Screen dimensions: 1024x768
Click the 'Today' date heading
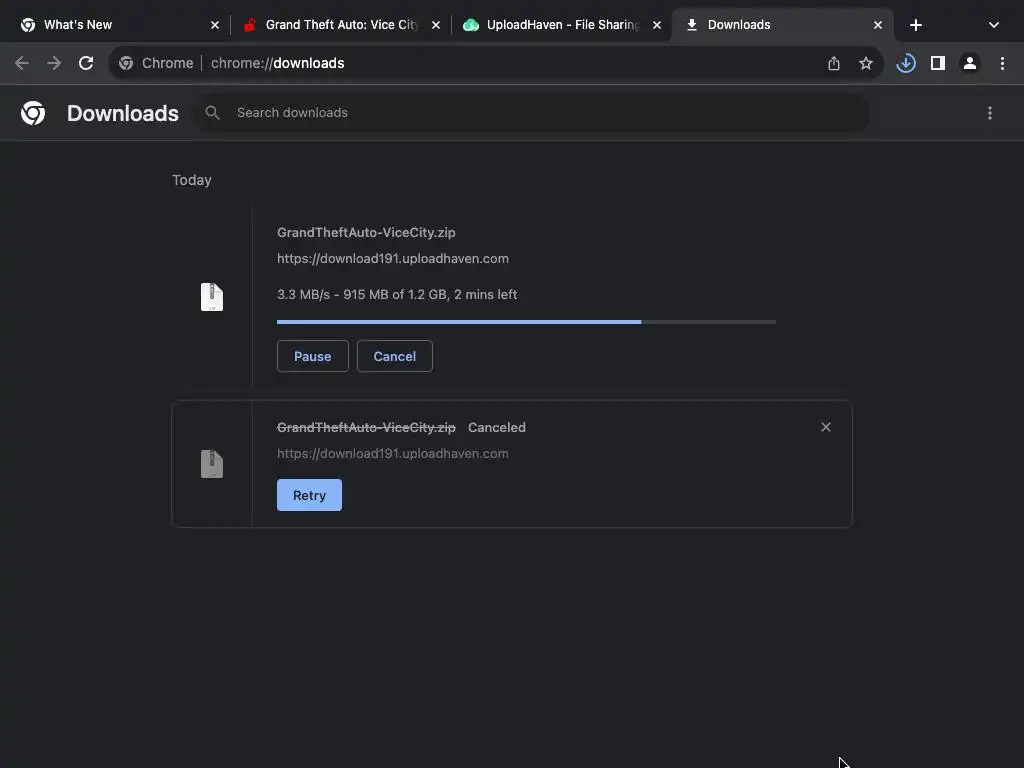[x=192, y=180]
